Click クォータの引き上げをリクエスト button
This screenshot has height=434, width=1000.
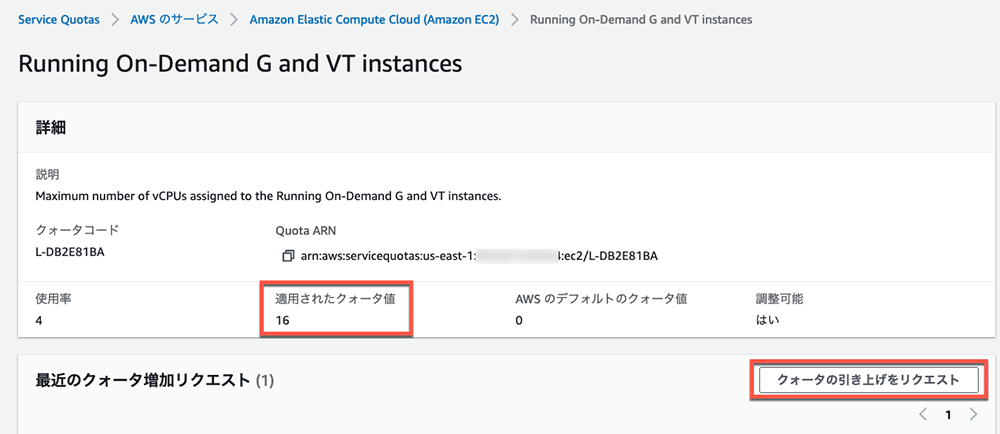(x=868, y=380)
